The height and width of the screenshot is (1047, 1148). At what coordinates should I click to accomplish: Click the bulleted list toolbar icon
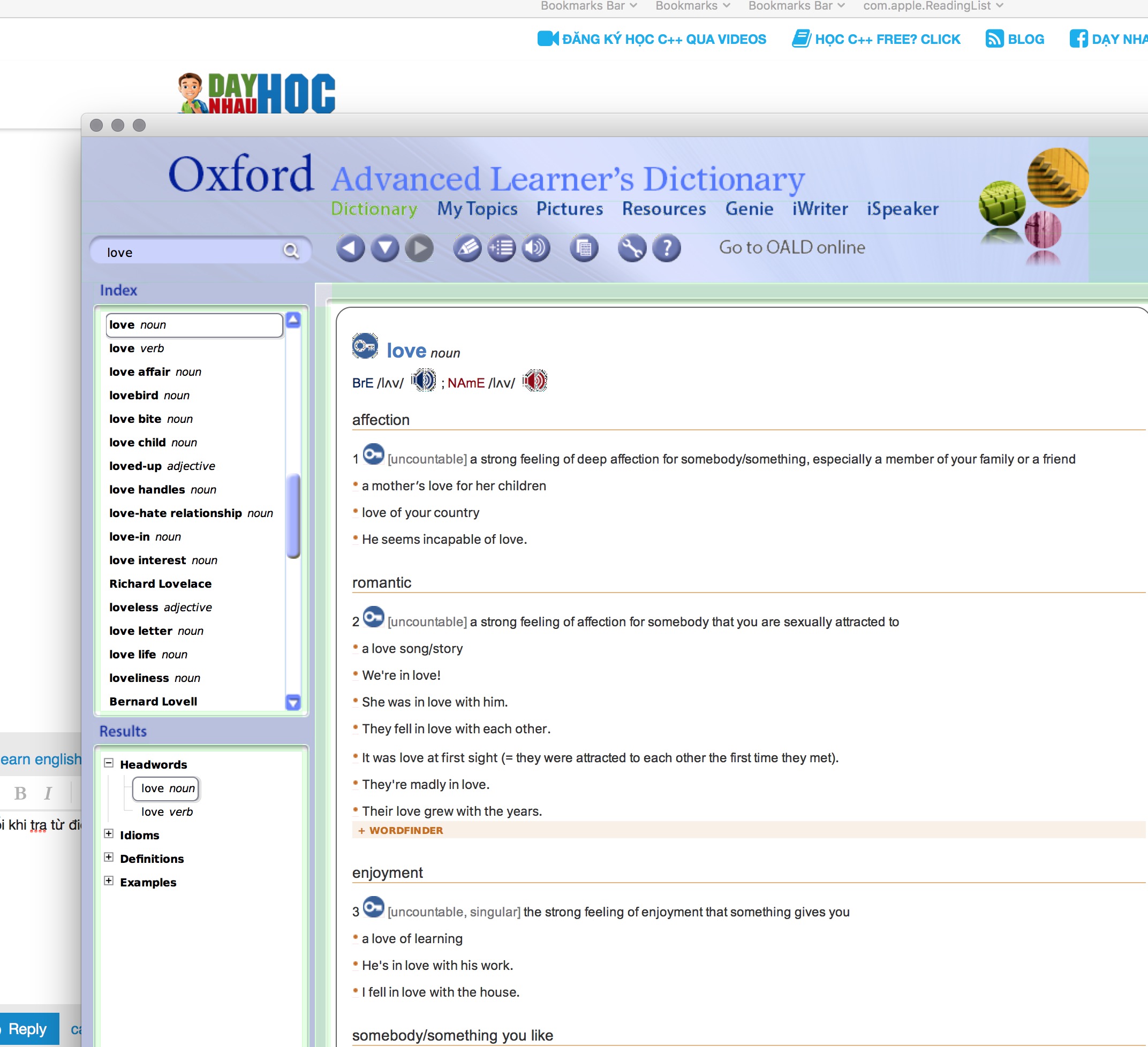coord(502,248)
